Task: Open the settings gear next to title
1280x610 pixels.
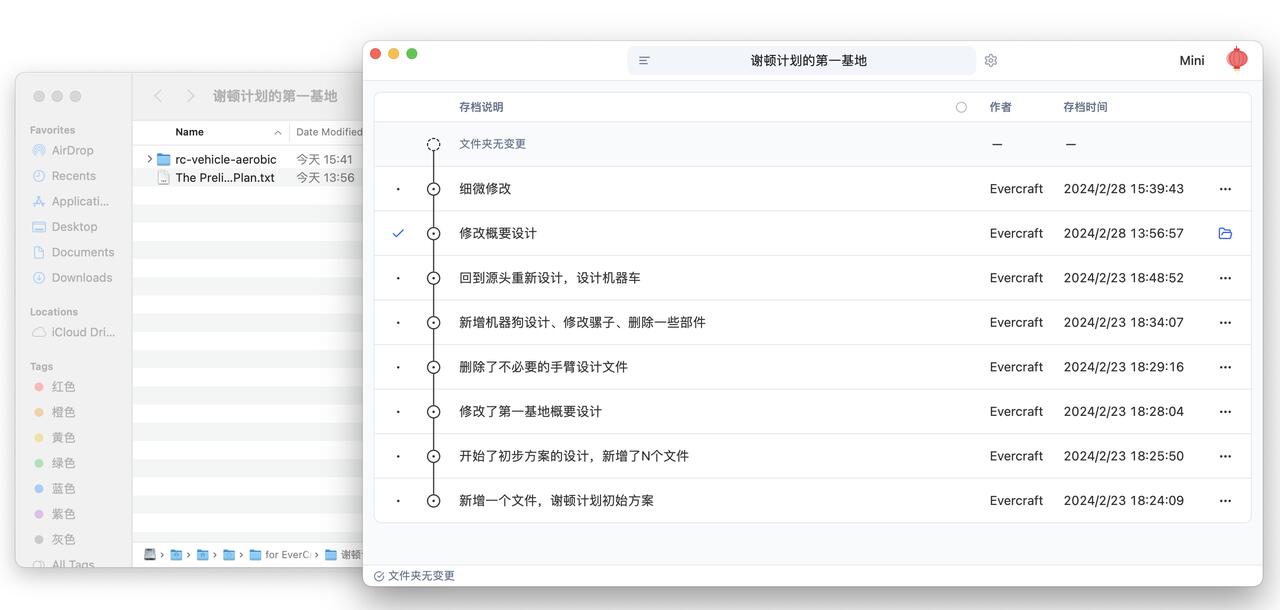Action: [990, 60]
